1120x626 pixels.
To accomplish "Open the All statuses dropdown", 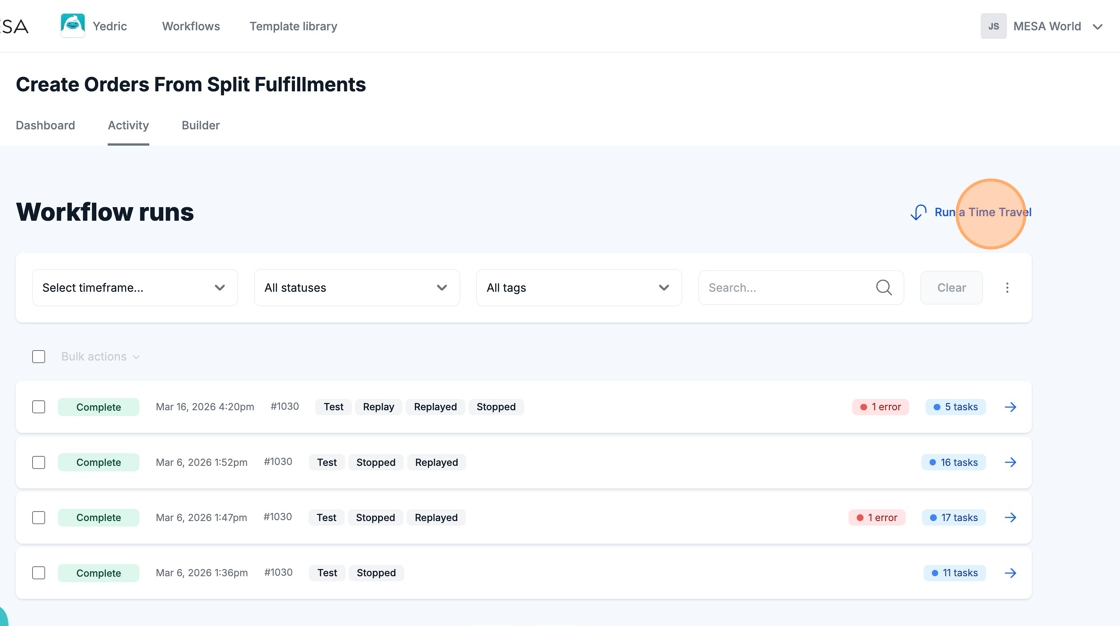I will (357, 288).
